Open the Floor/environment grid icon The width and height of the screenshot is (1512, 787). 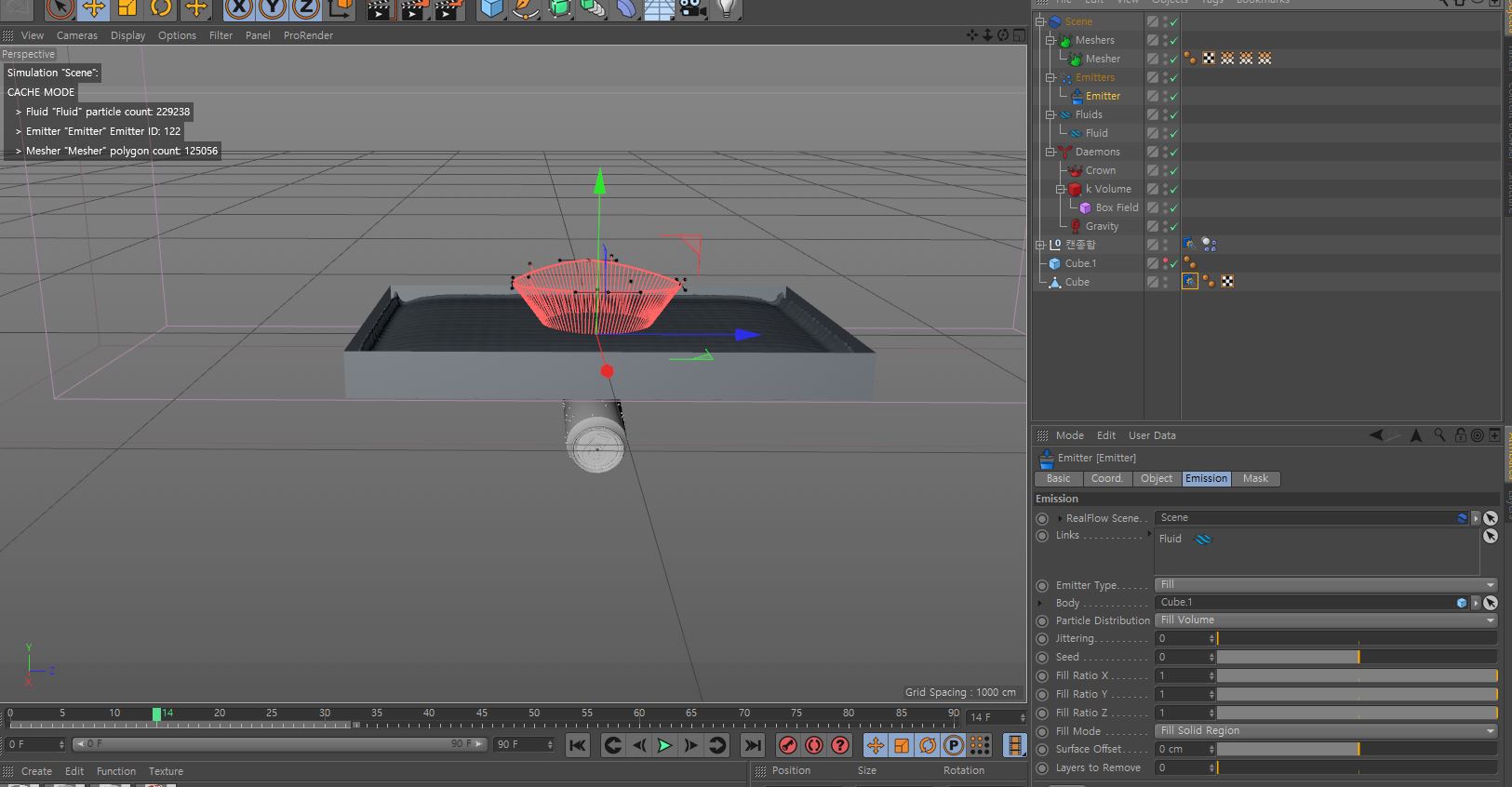point(659,8)
